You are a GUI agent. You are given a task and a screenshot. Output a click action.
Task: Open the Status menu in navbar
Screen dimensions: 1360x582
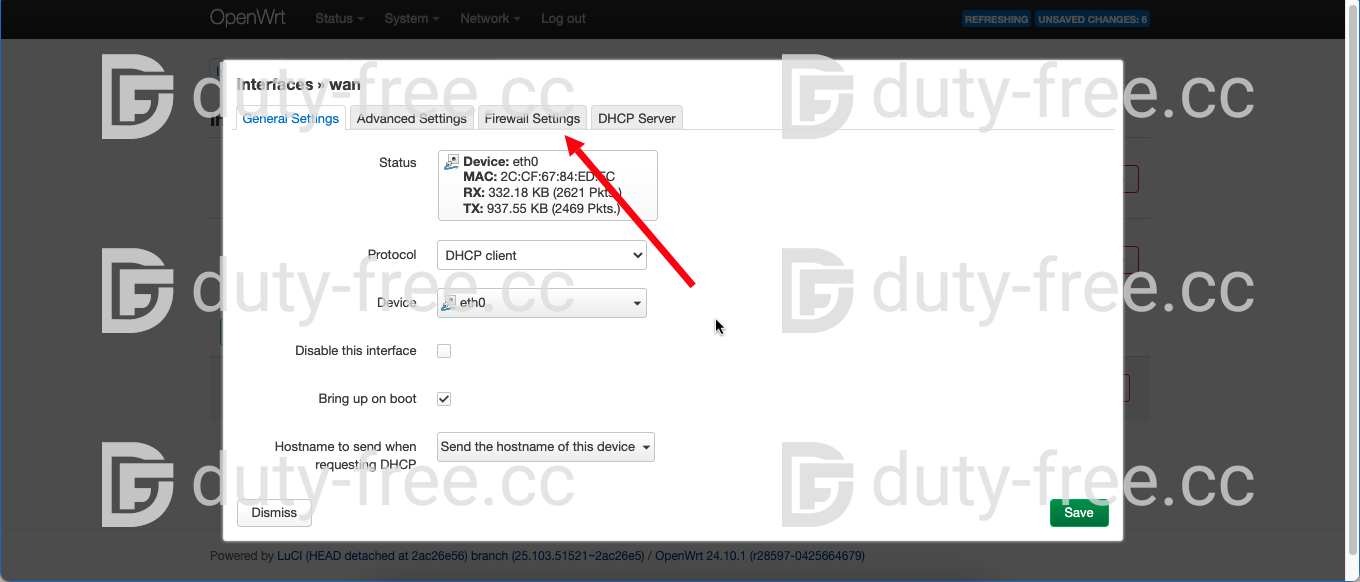(339, 19)
